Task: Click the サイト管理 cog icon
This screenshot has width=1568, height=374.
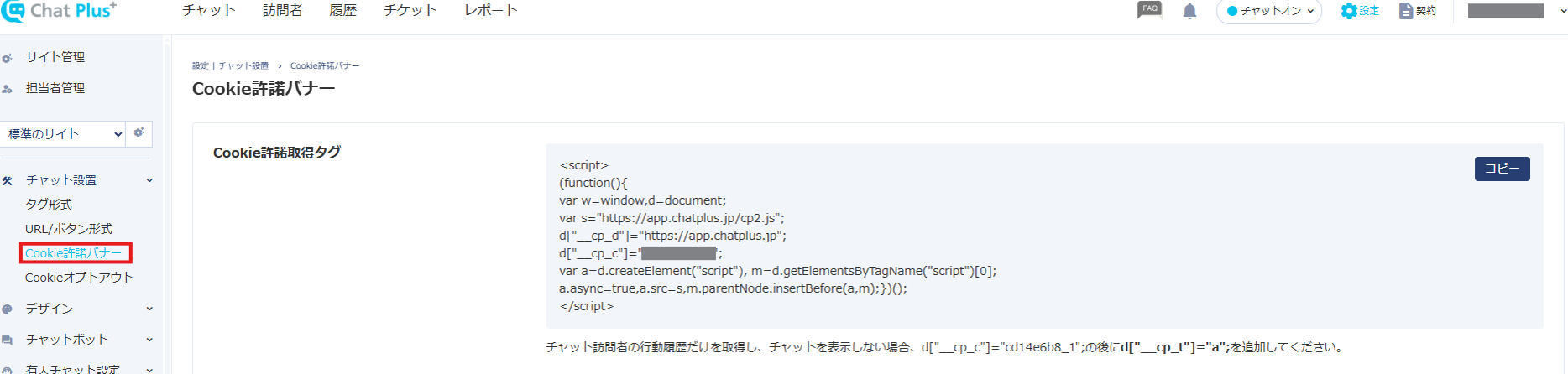Action: (7, 58)
